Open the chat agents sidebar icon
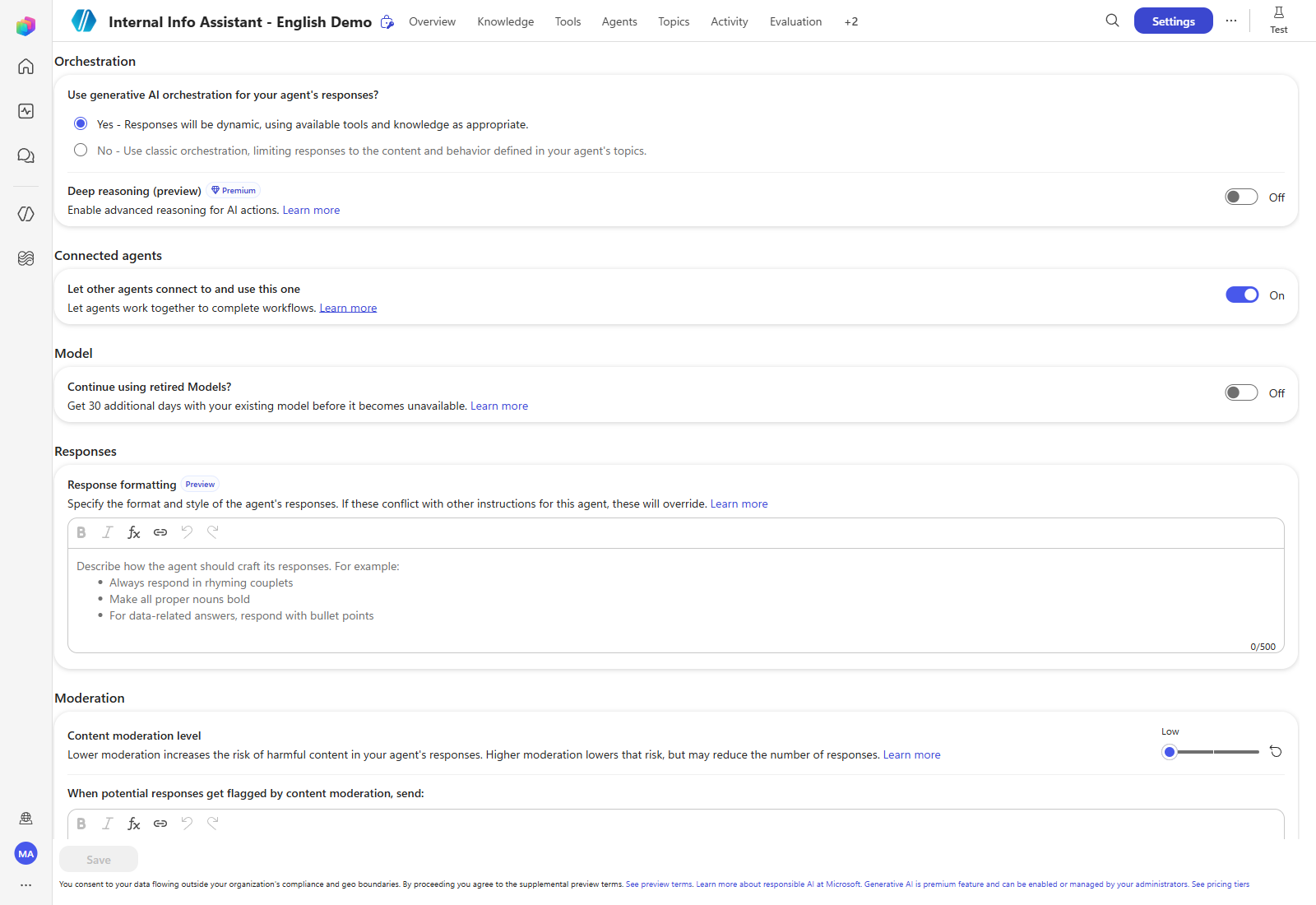 click(x=25, y=155)
